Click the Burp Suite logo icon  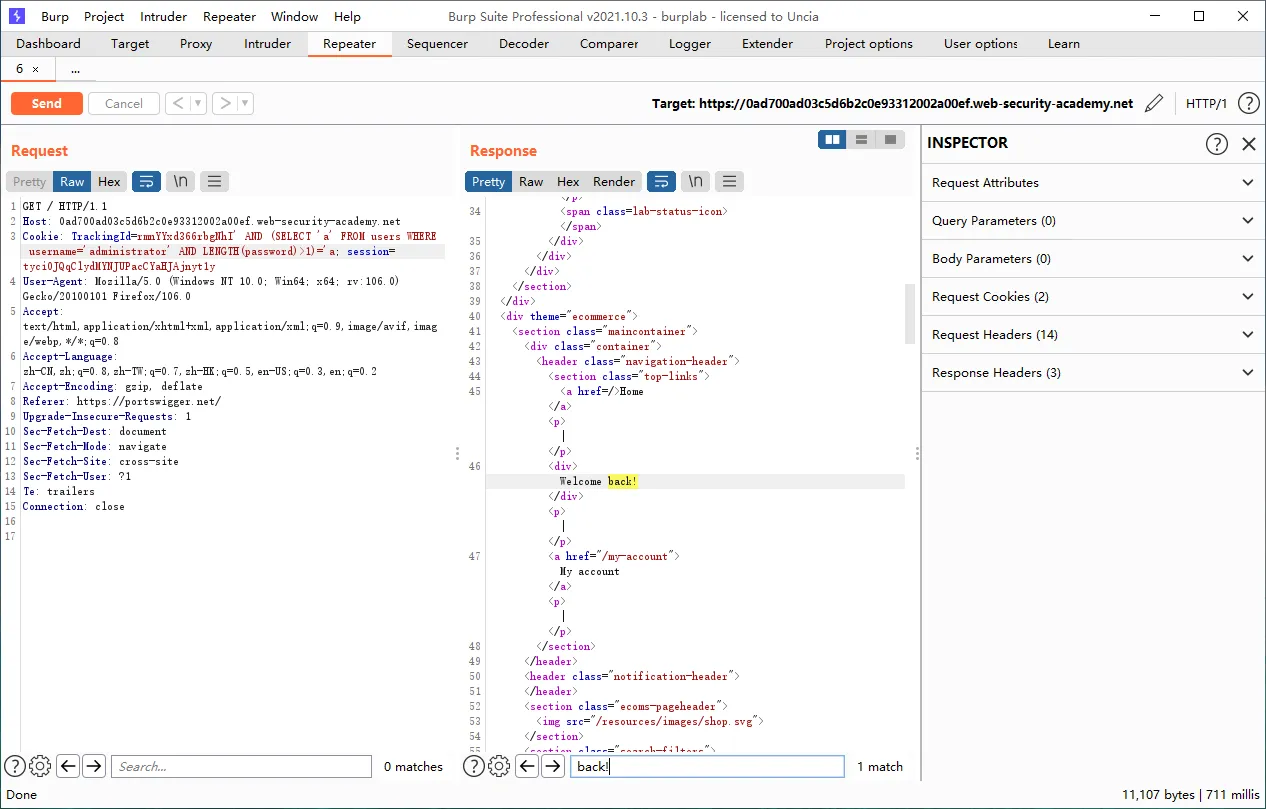17,16
